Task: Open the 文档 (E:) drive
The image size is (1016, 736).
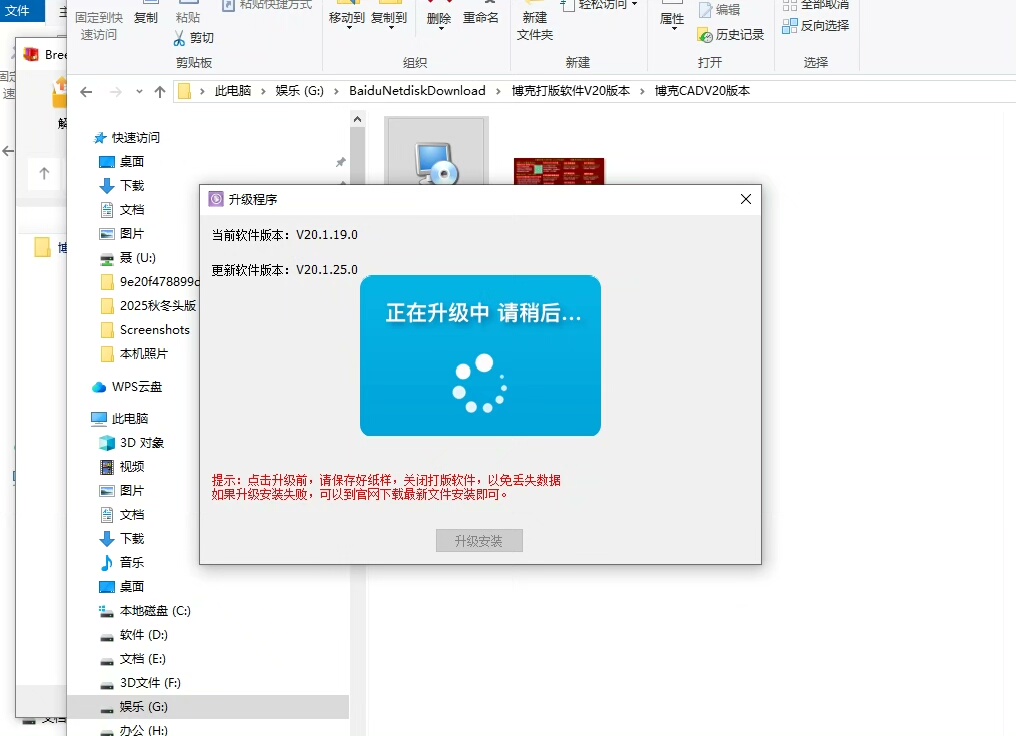Action: pyautogui.click(x=143, y=658)
